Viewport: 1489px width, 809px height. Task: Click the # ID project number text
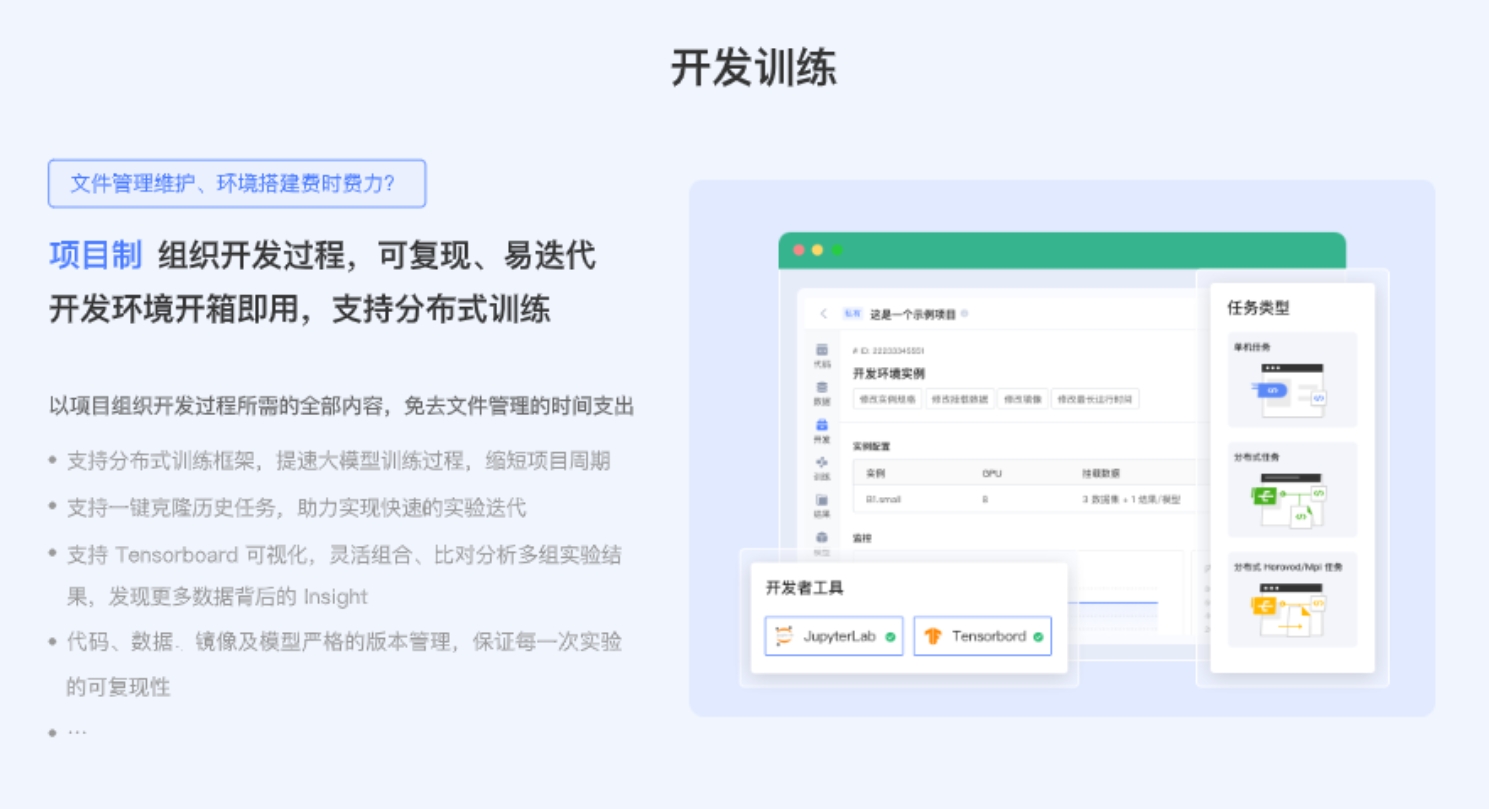coord(888,351)
